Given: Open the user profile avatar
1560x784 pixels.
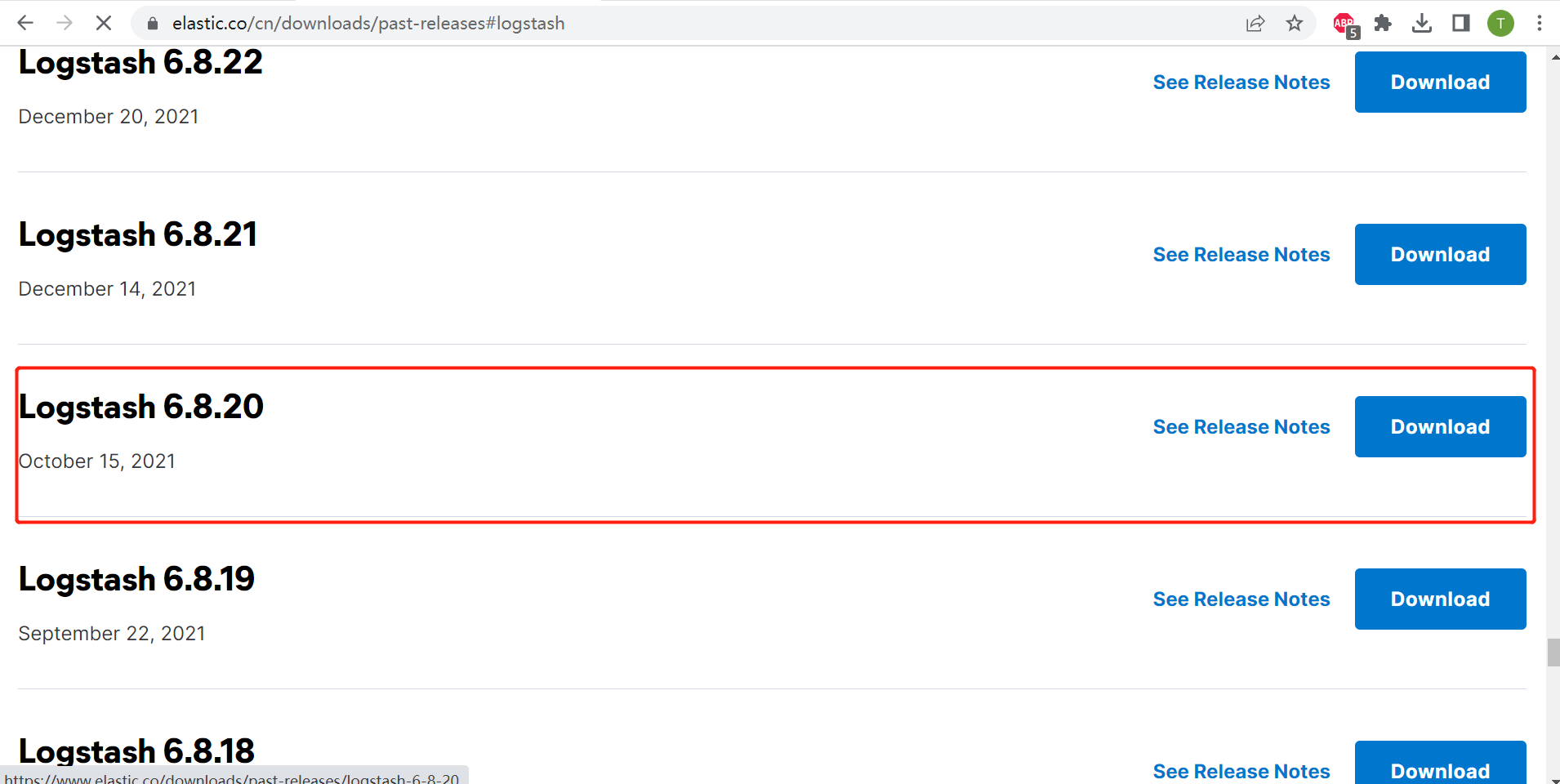Looking at the screenshot, I should (x=1500, y=24).
